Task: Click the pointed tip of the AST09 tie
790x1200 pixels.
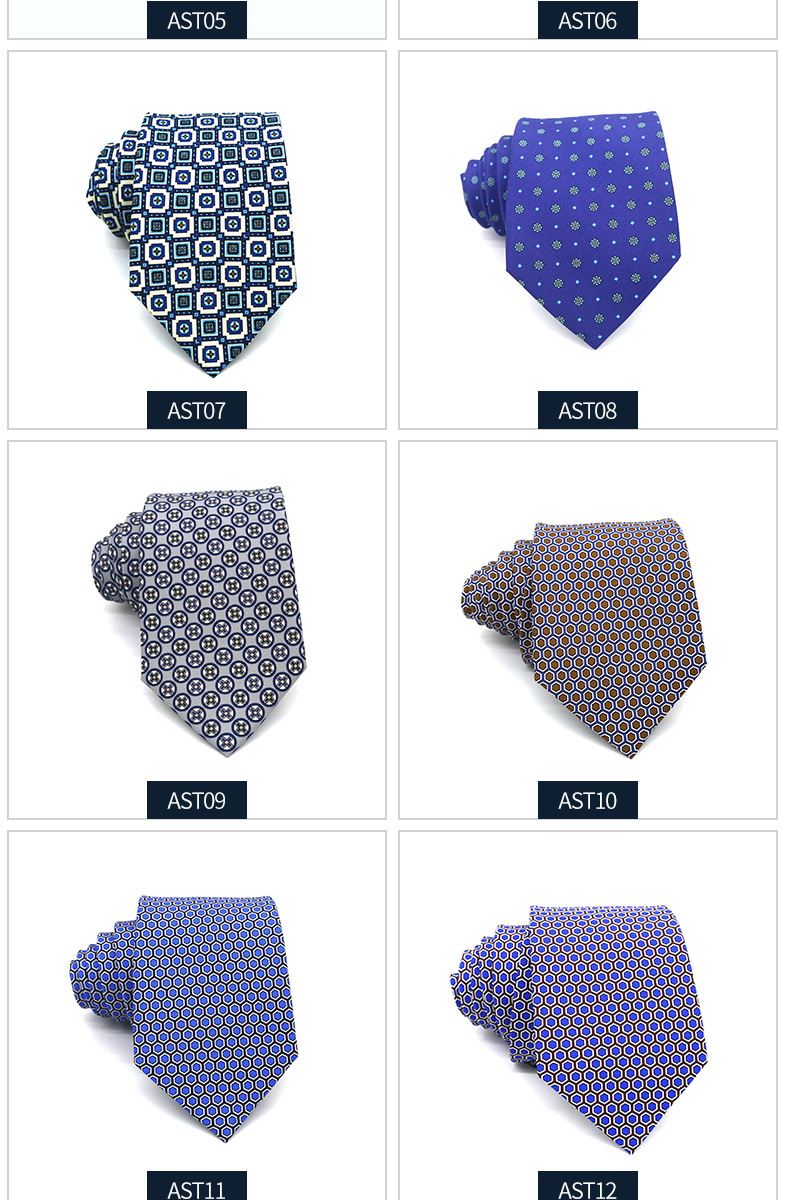Action: [x=230, y=744]
